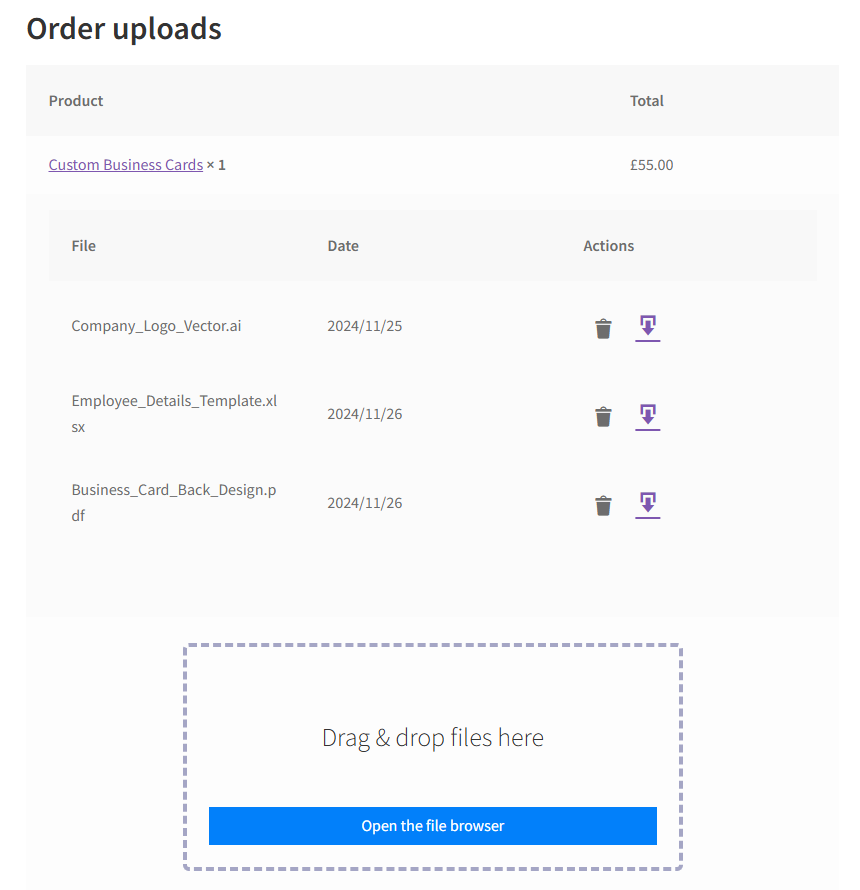Click the Product column header

tap(76, 101)
